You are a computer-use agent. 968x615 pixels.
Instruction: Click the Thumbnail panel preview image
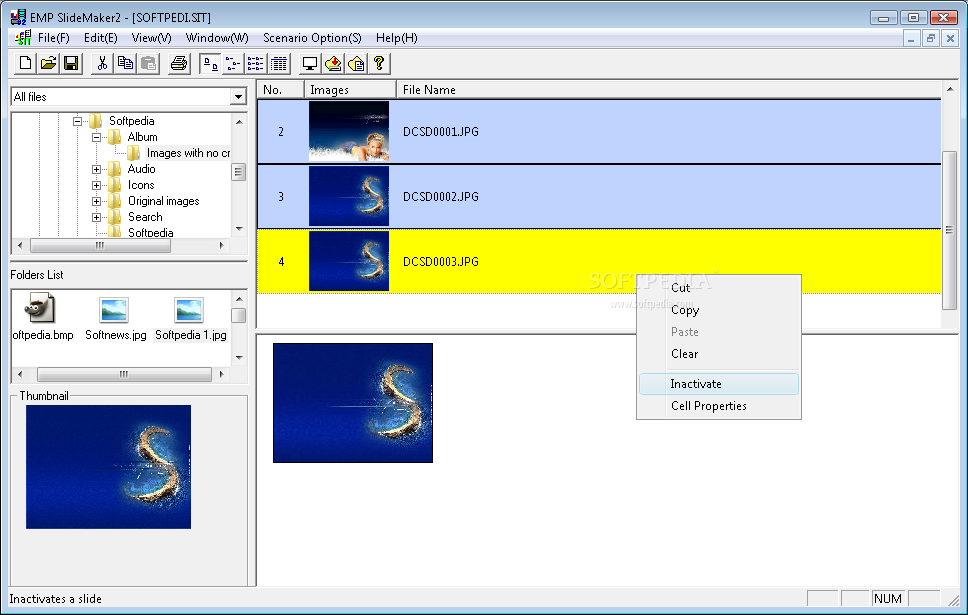tap(109, 467)
